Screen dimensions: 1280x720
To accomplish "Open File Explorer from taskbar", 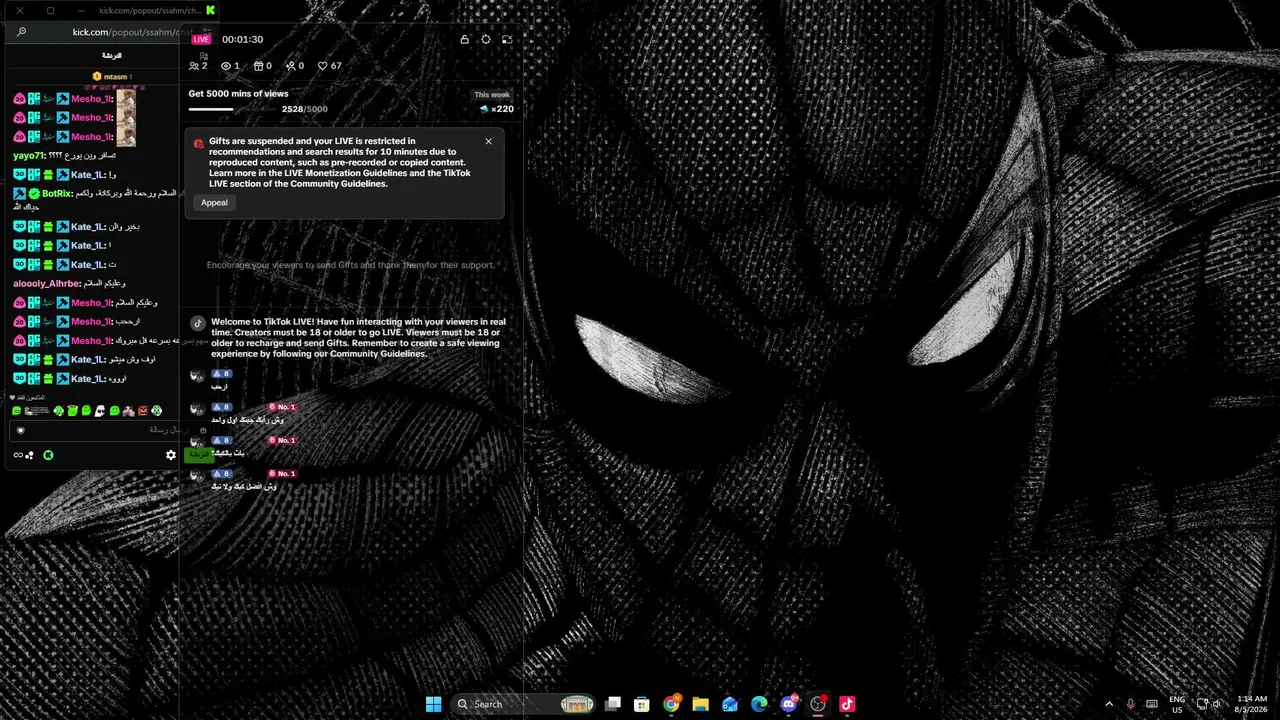I will pos(700,704).
